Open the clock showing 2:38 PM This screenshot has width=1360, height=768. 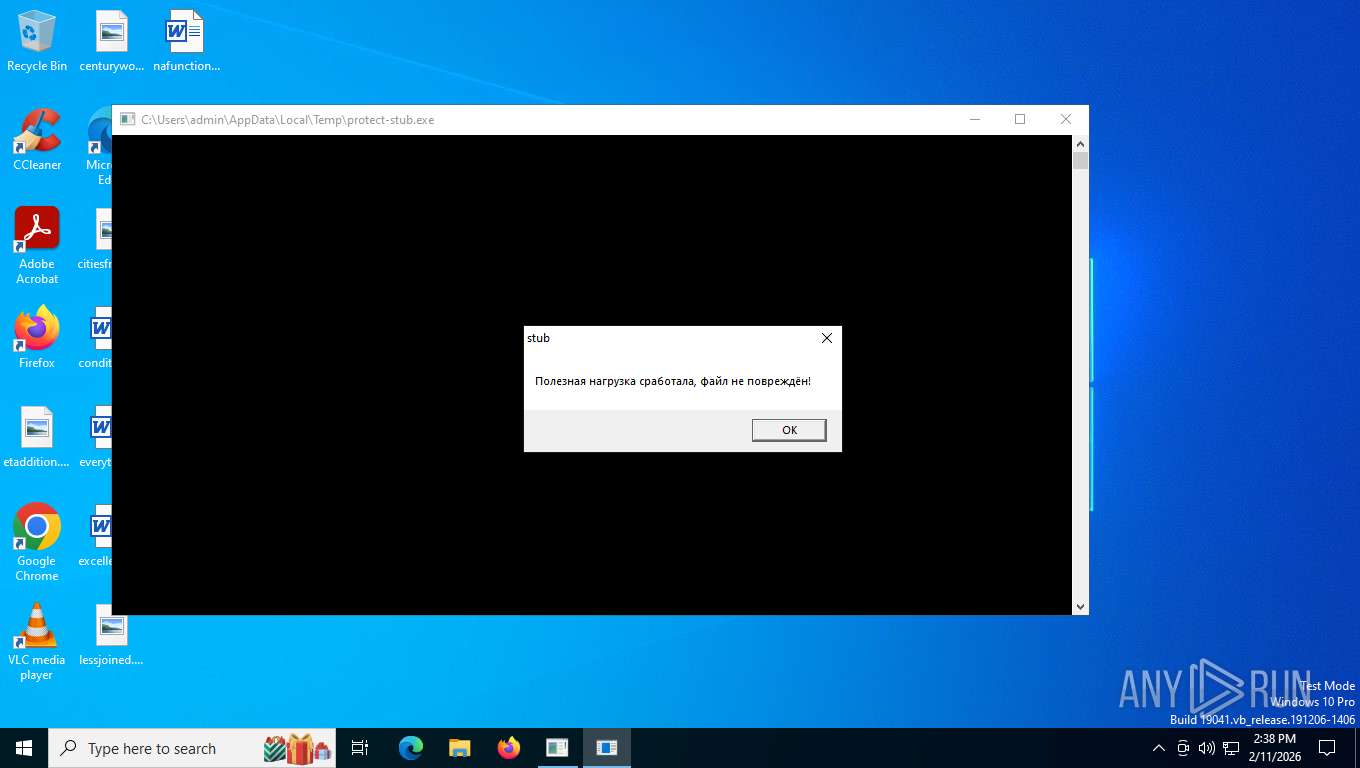(x=1274, y=748)
